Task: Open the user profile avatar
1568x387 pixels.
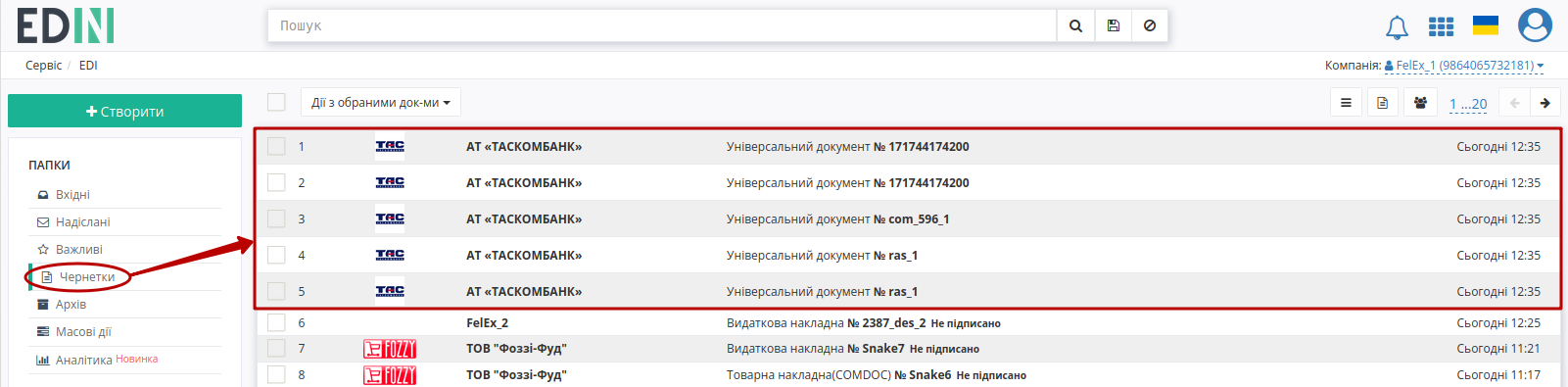Action: tap(1535, 25)
